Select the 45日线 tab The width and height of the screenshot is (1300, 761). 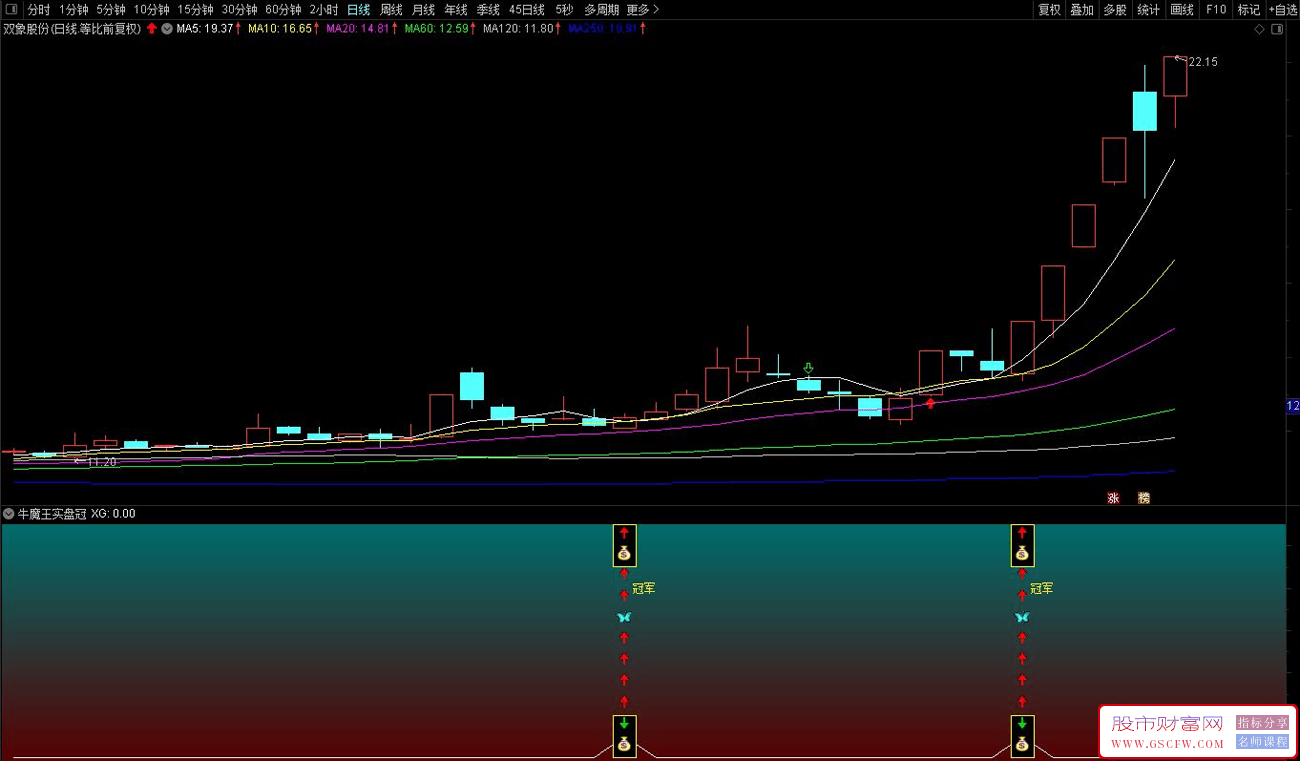tap(527, 9)
